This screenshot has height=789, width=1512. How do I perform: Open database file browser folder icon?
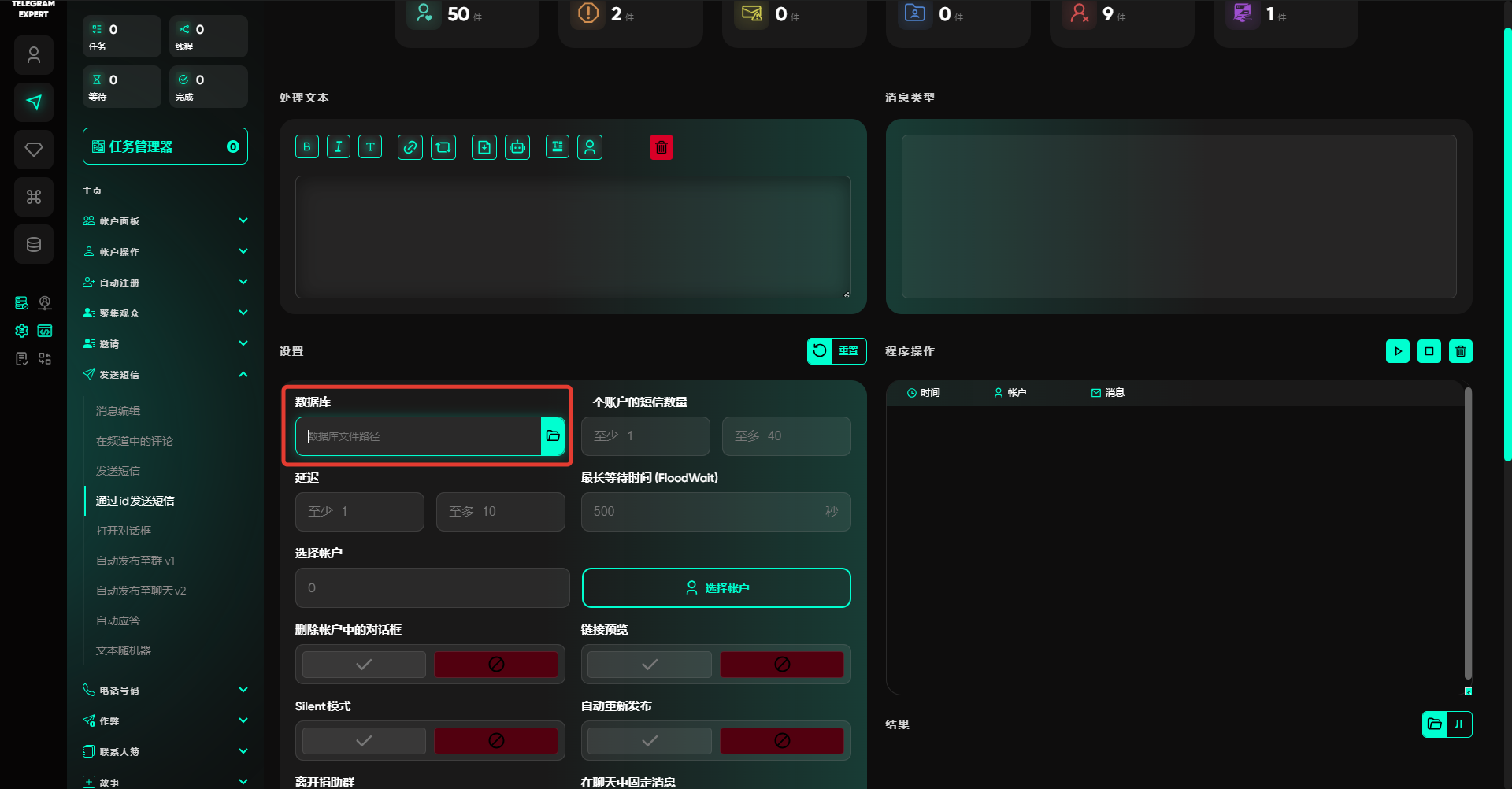point(553,436)
